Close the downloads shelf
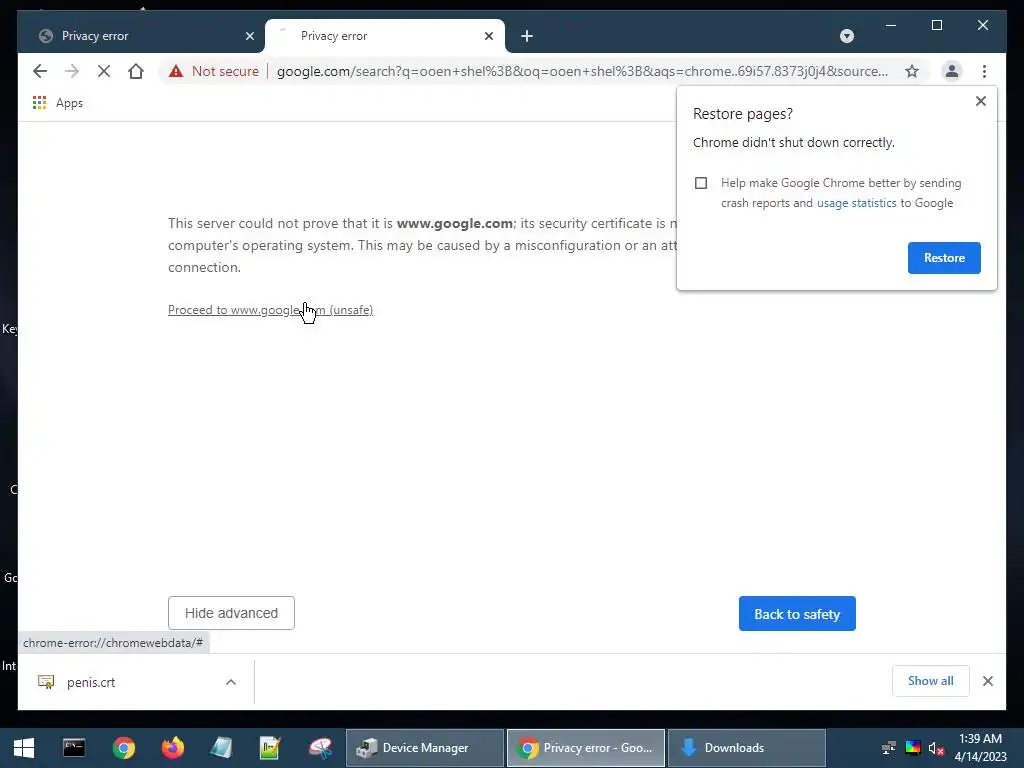1024x768 pixels. pyautogui.click(x=987, y=681)
